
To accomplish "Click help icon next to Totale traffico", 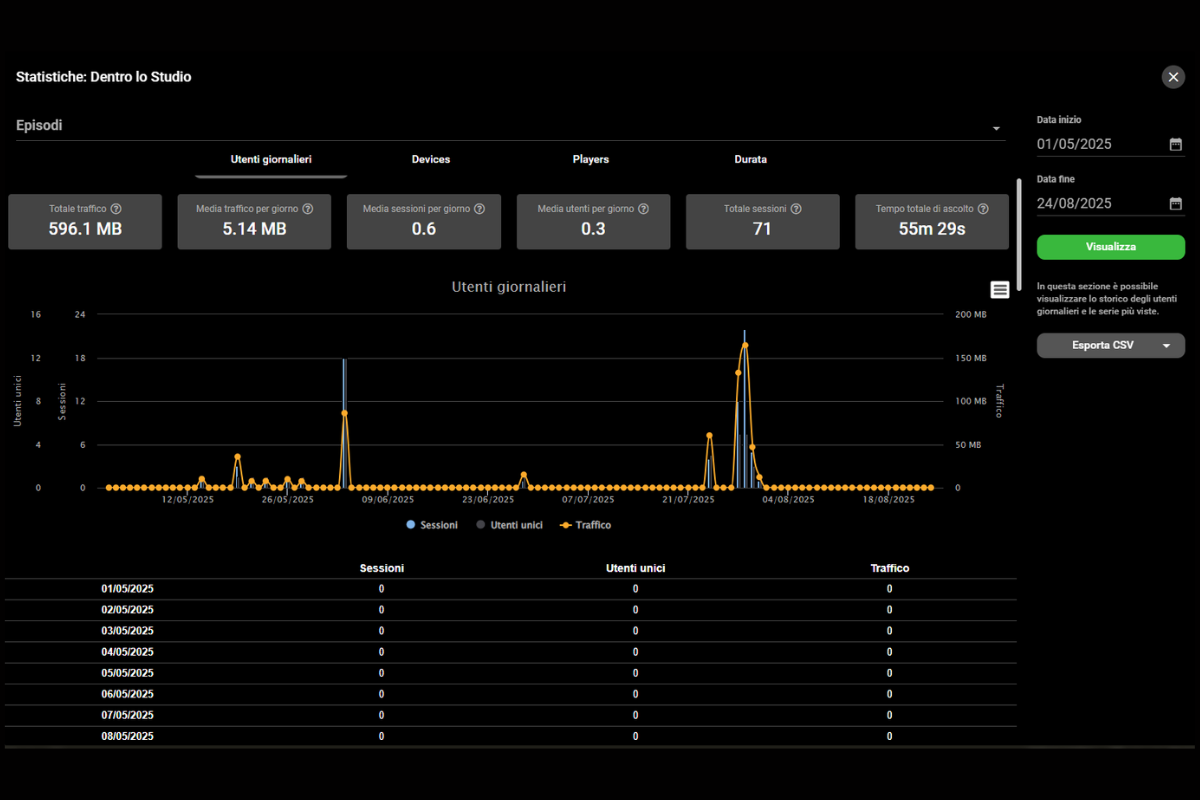I will point(116,209).
